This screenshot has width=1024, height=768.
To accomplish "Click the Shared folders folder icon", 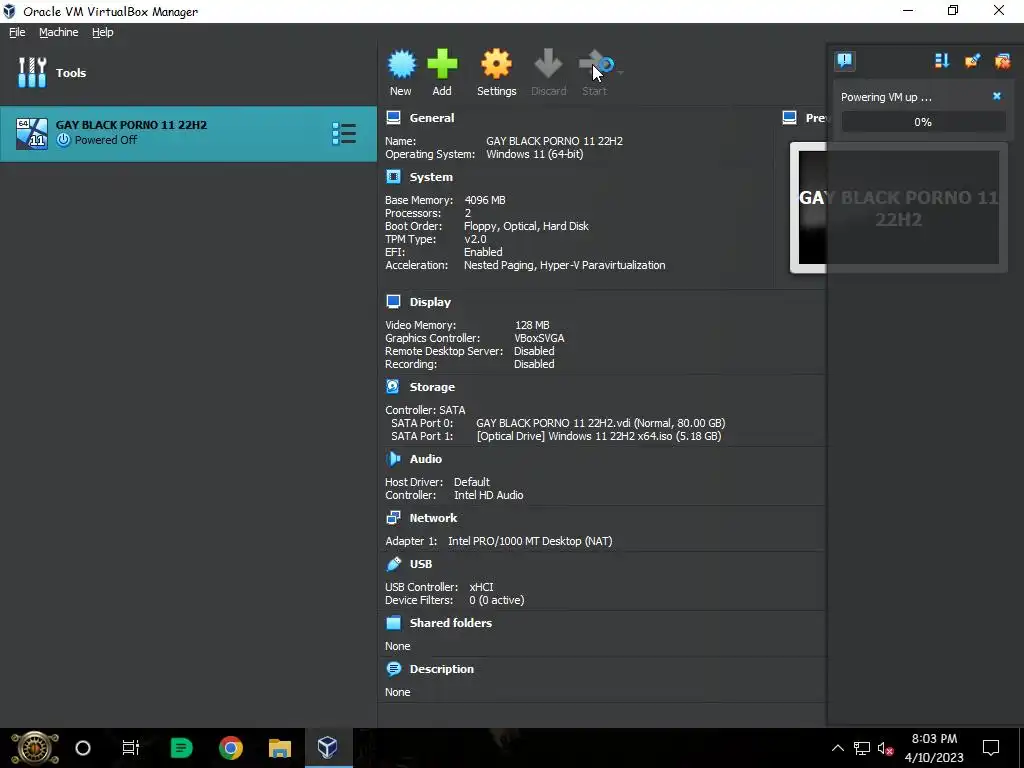I will [x=393, y=622].
